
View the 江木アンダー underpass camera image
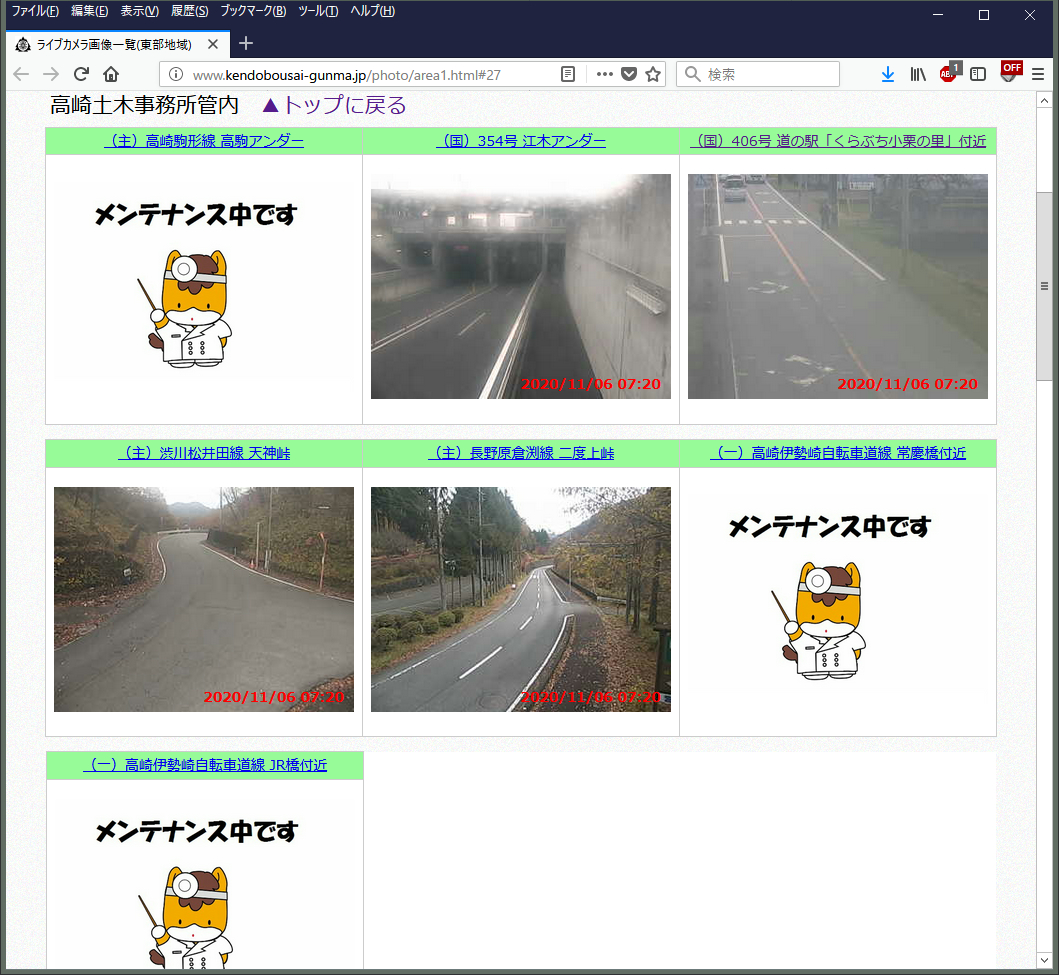[521, 286]
